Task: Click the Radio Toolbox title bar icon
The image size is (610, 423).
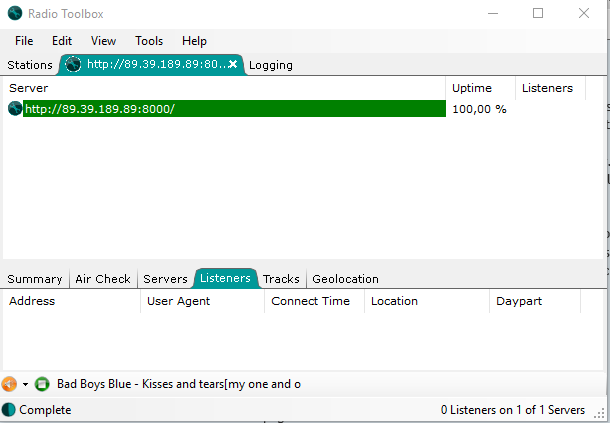Action: coord(14,14)
